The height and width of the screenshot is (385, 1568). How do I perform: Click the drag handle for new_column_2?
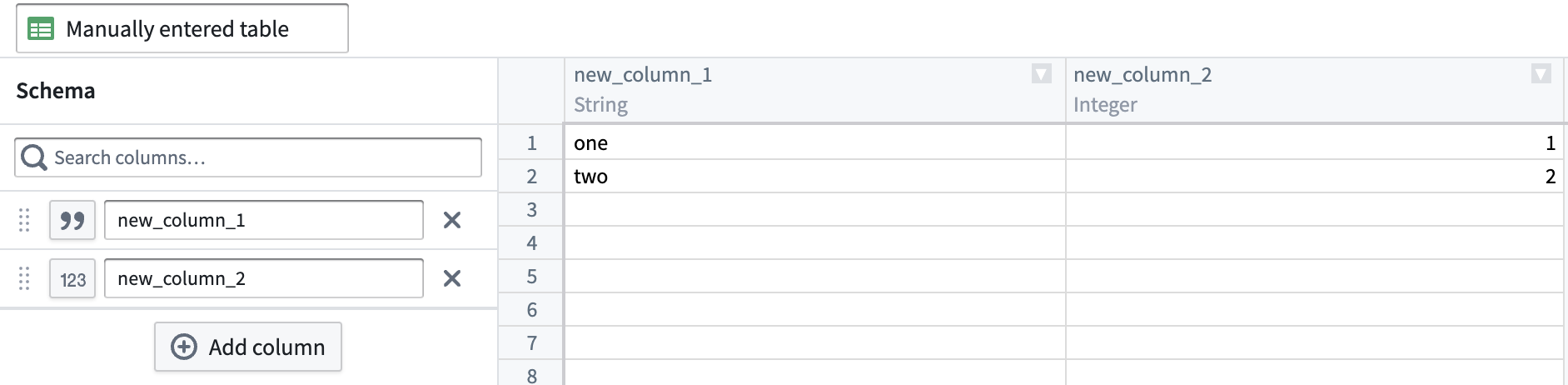[x=24, y=278]
